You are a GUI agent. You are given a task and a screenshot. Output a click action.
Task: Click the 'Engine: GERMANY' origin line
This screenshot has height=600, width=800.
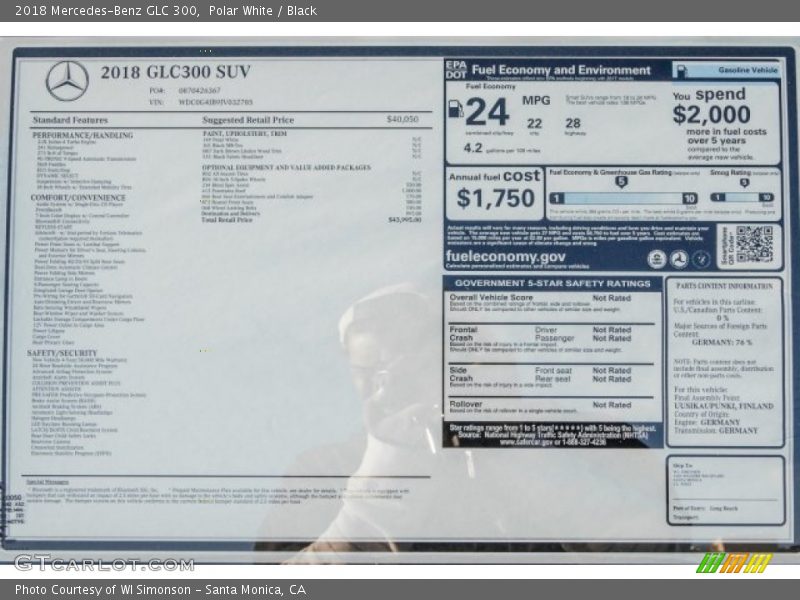[707, 422]
